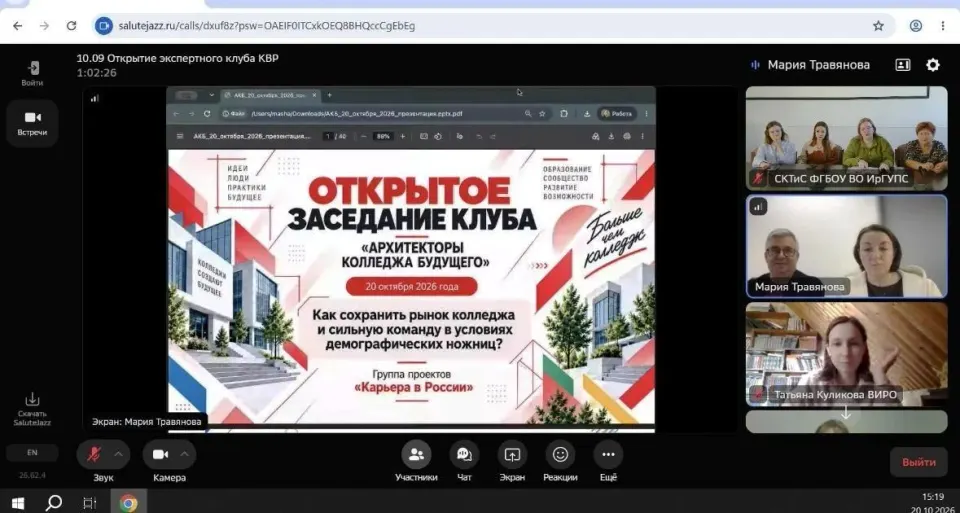This screenshot has width=960, height=513.
Task: Click the Chrome icon in the taskbar
Action: pyautogui.click(x=128, y=503)
